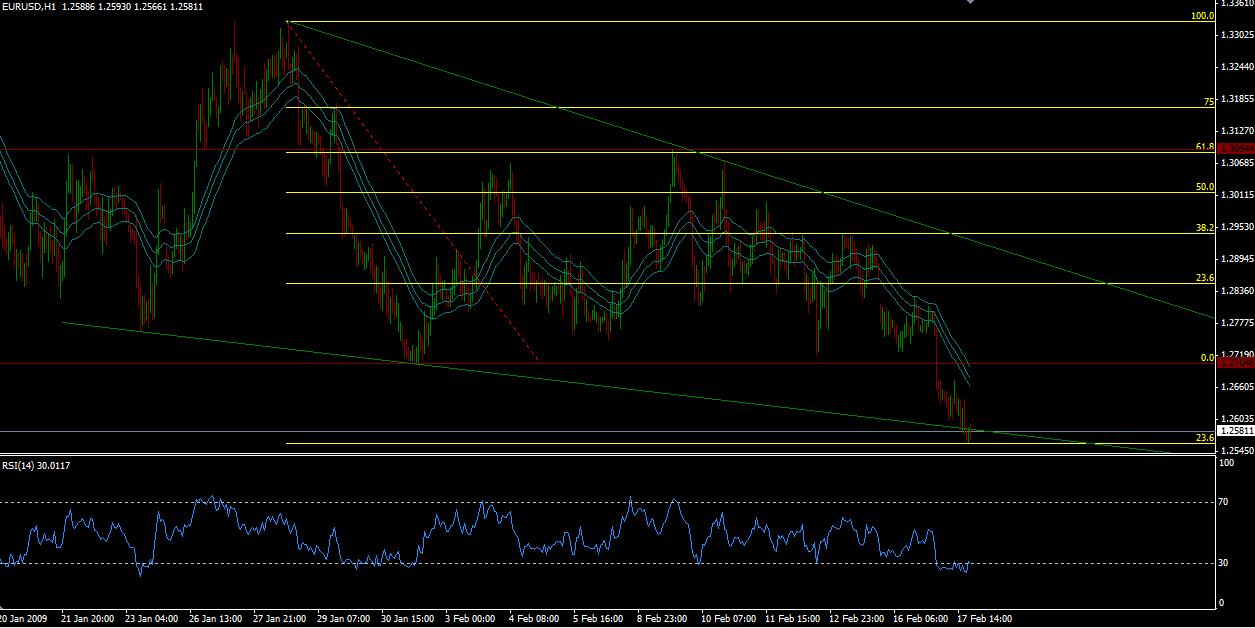
Task: Select the red dashed Fibonacci base line
Action: (x=413, y=190)
